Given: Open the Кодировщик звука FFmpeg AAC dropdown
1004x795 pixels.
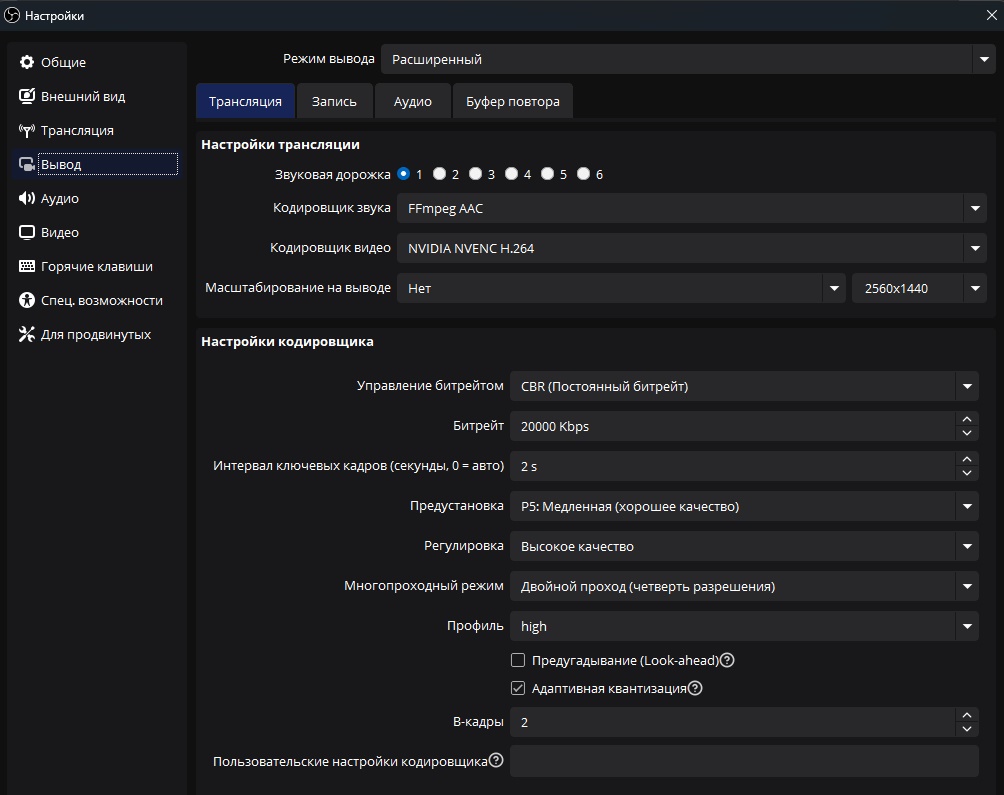Looking at the screenshot, I should click(692, 208).
